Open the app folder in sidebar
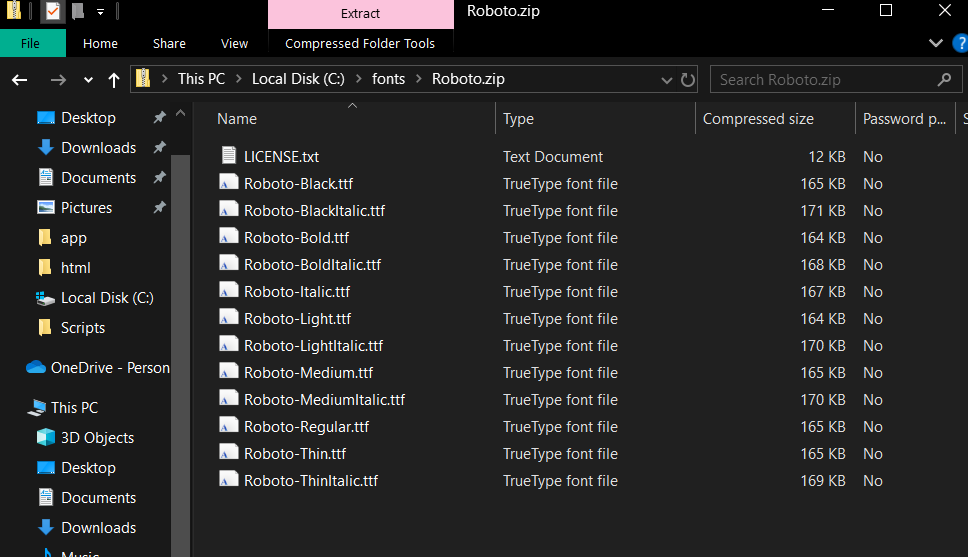Image resolution: width=968 pixels, height=557 pixels. [73, 238]
